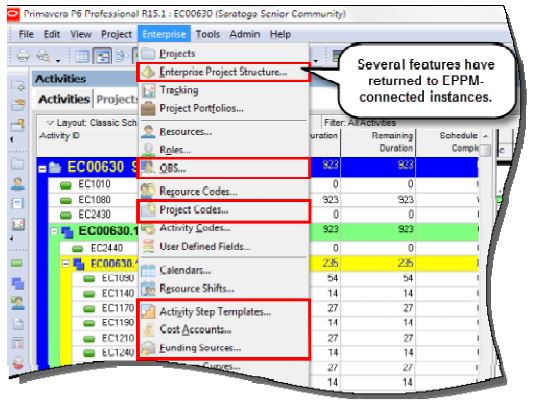Open Project Portfolios
The width and height of the screenshot is (537, 412).
224,109
